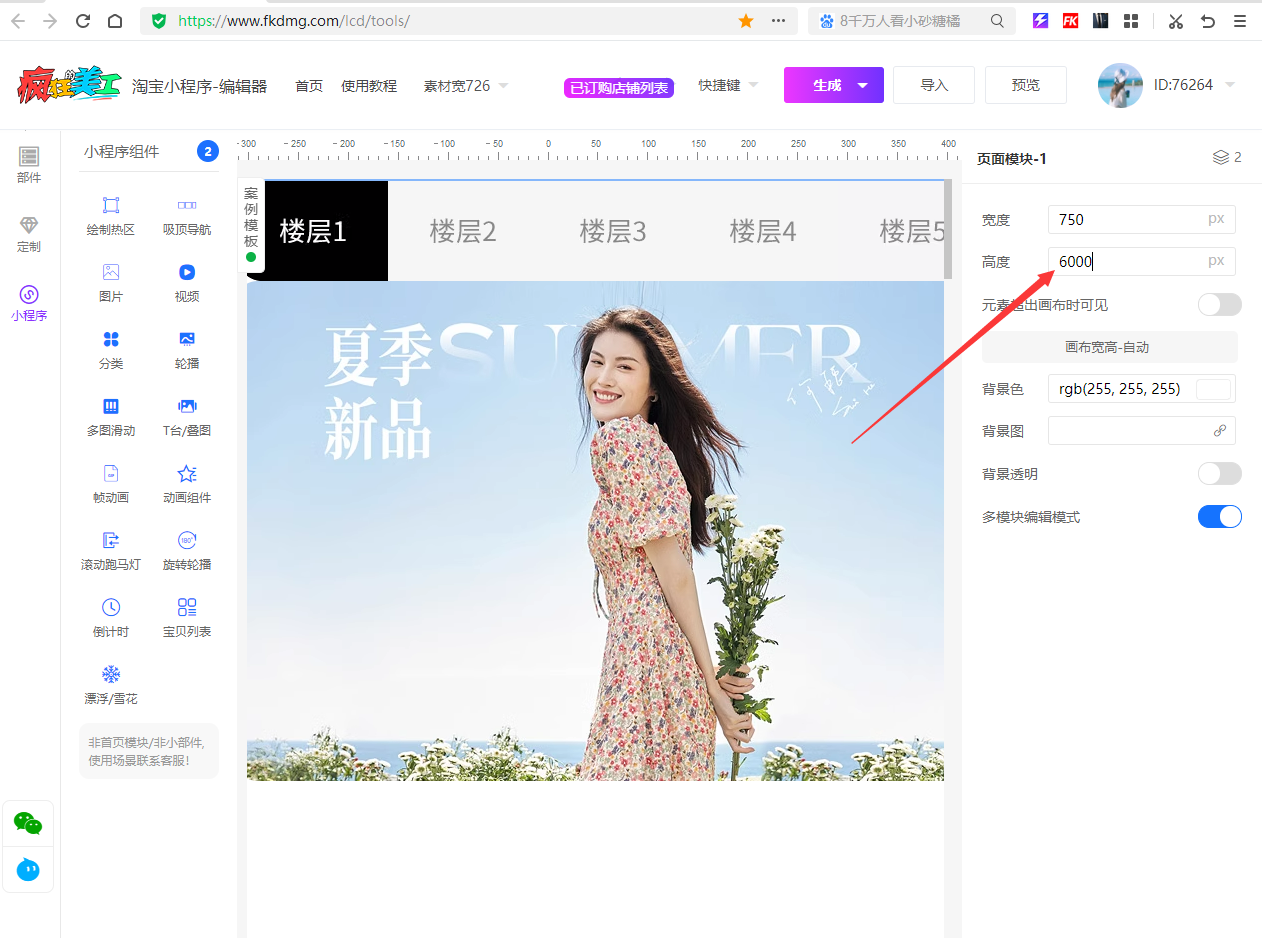Add the 漂浮/雪花 snowflake component

point(111,685)
